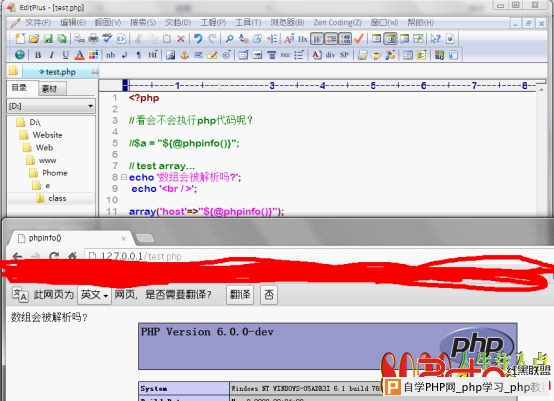Select the Website folder in tree
Viewport: 554px width, 401px height.
point(47,135)
